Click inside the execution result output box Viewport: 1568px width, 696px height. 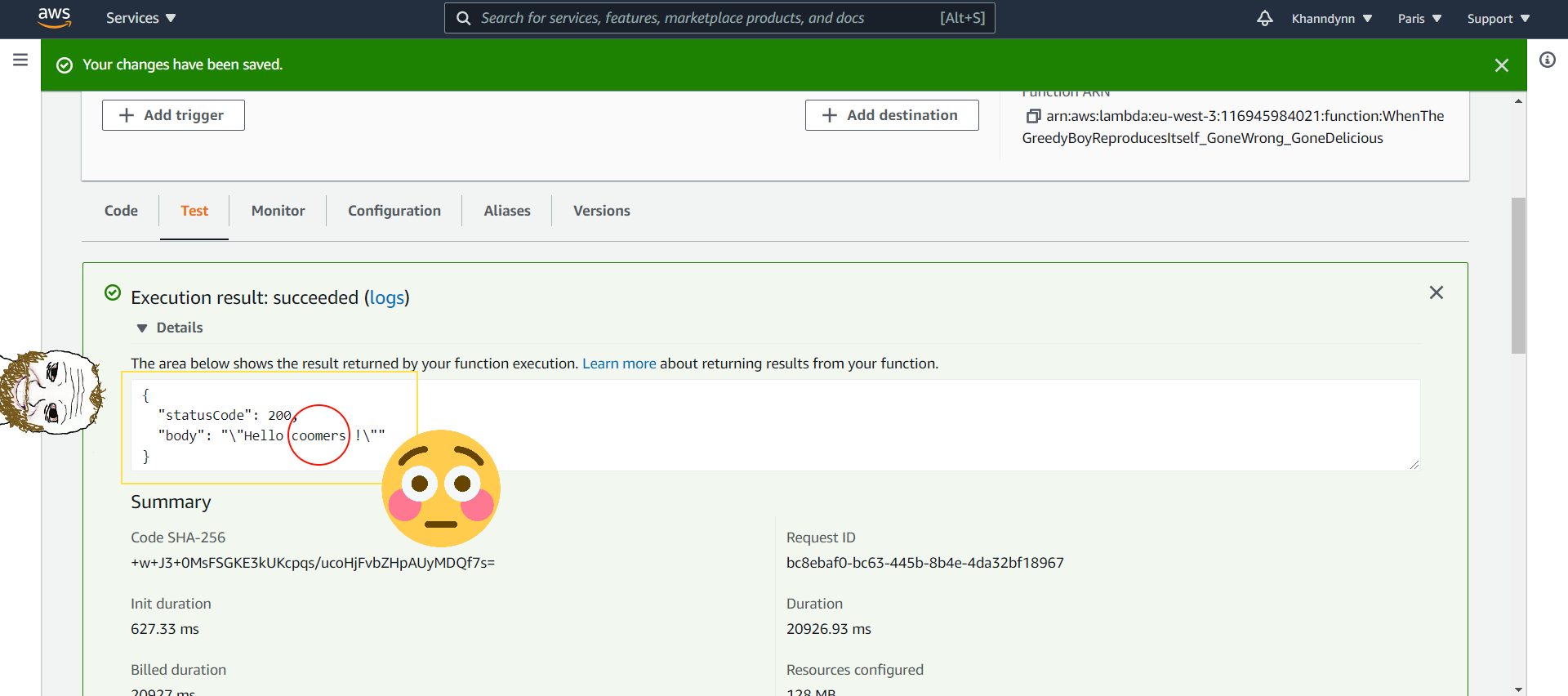click(x=775, y=425)
